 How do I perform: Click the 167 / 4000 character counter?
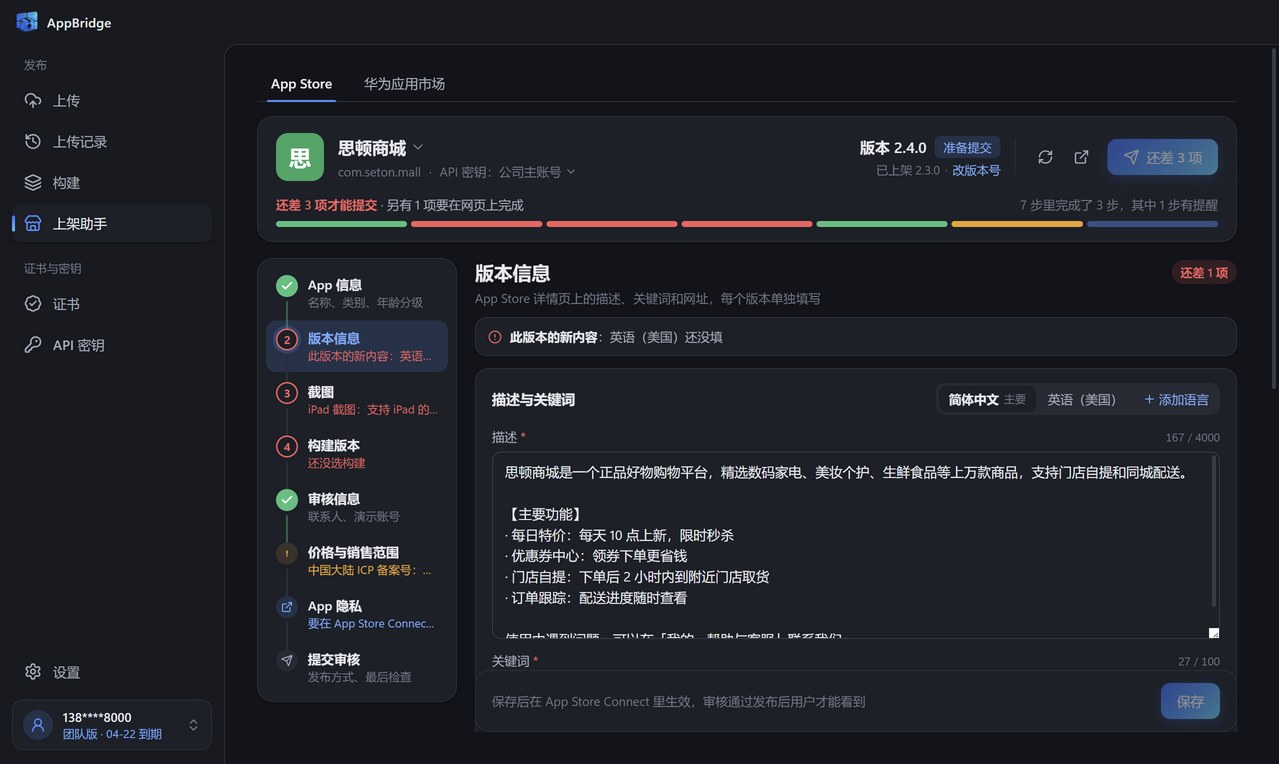click(x=1192, y=438)
